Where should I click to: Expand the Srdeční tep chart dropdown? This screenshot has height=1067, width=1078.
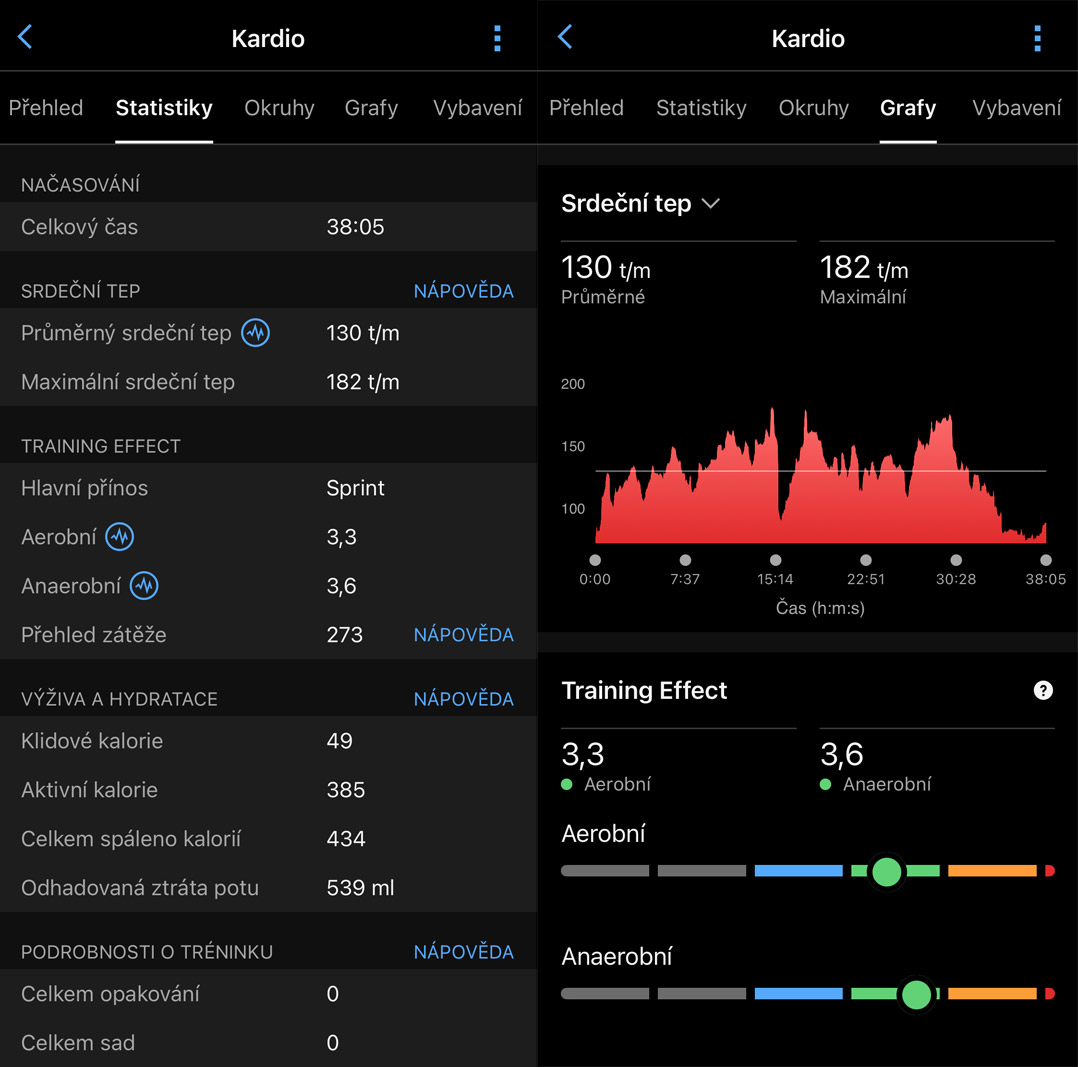(710, 203)
